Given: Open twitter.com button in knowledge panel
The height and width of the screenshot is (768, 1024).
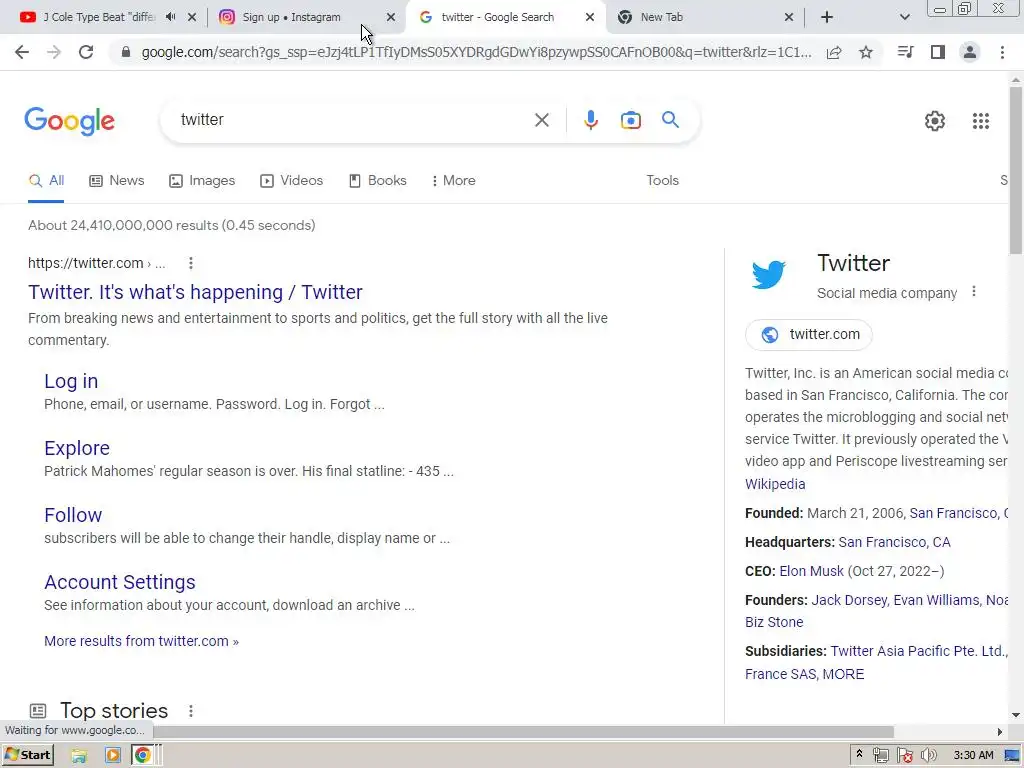Looking at the screenshot, I should point(808,334).
